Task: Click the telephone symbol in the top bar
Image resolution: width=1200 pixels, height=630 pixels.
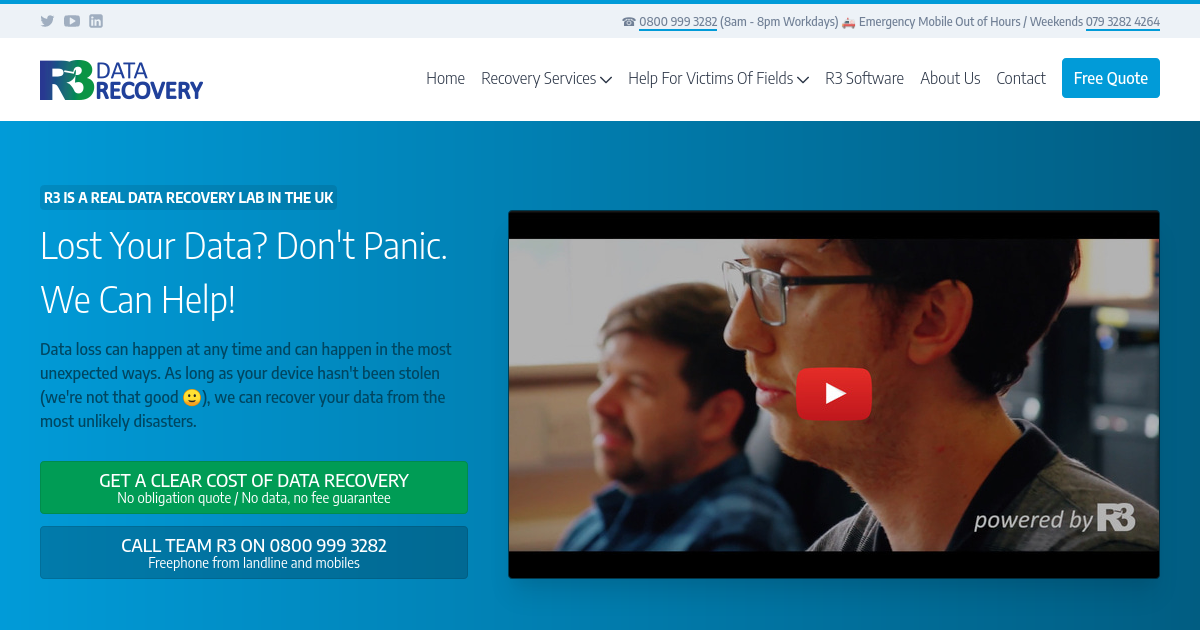Action: (628, 22)
